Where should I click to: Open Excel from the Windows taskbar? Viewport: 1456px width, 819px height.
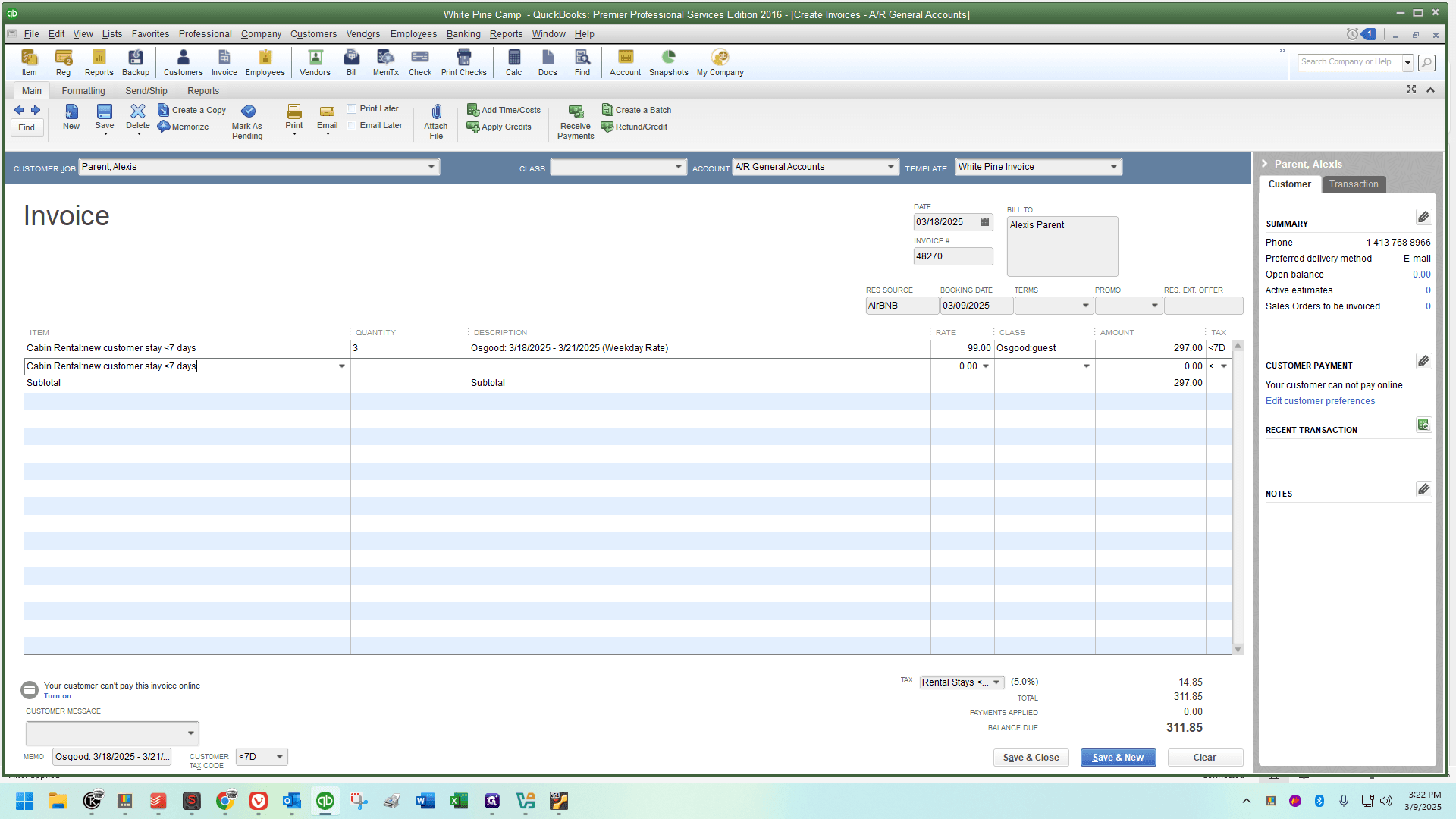tap(458, 801)
